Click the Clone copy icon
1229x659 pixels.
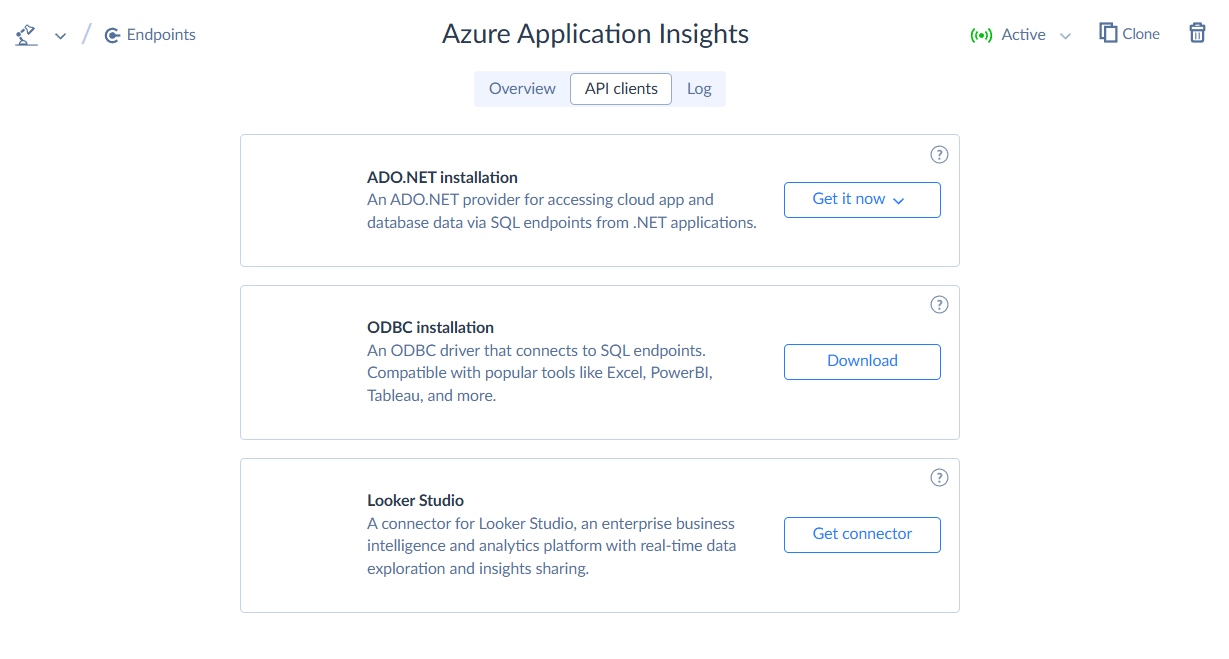[x=1108, y=33]
